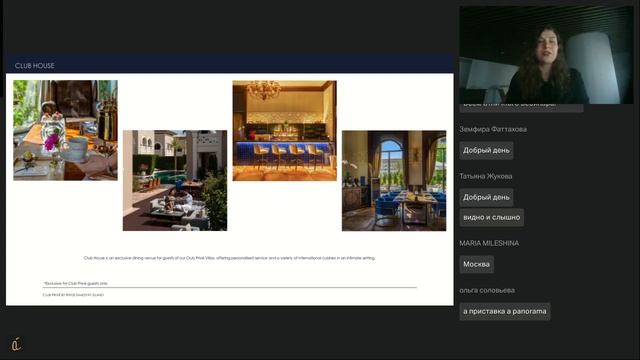The width and height of the screenshot is (640, 360).
Task: Select the tea table photo on slide
Action: point(65,130)
